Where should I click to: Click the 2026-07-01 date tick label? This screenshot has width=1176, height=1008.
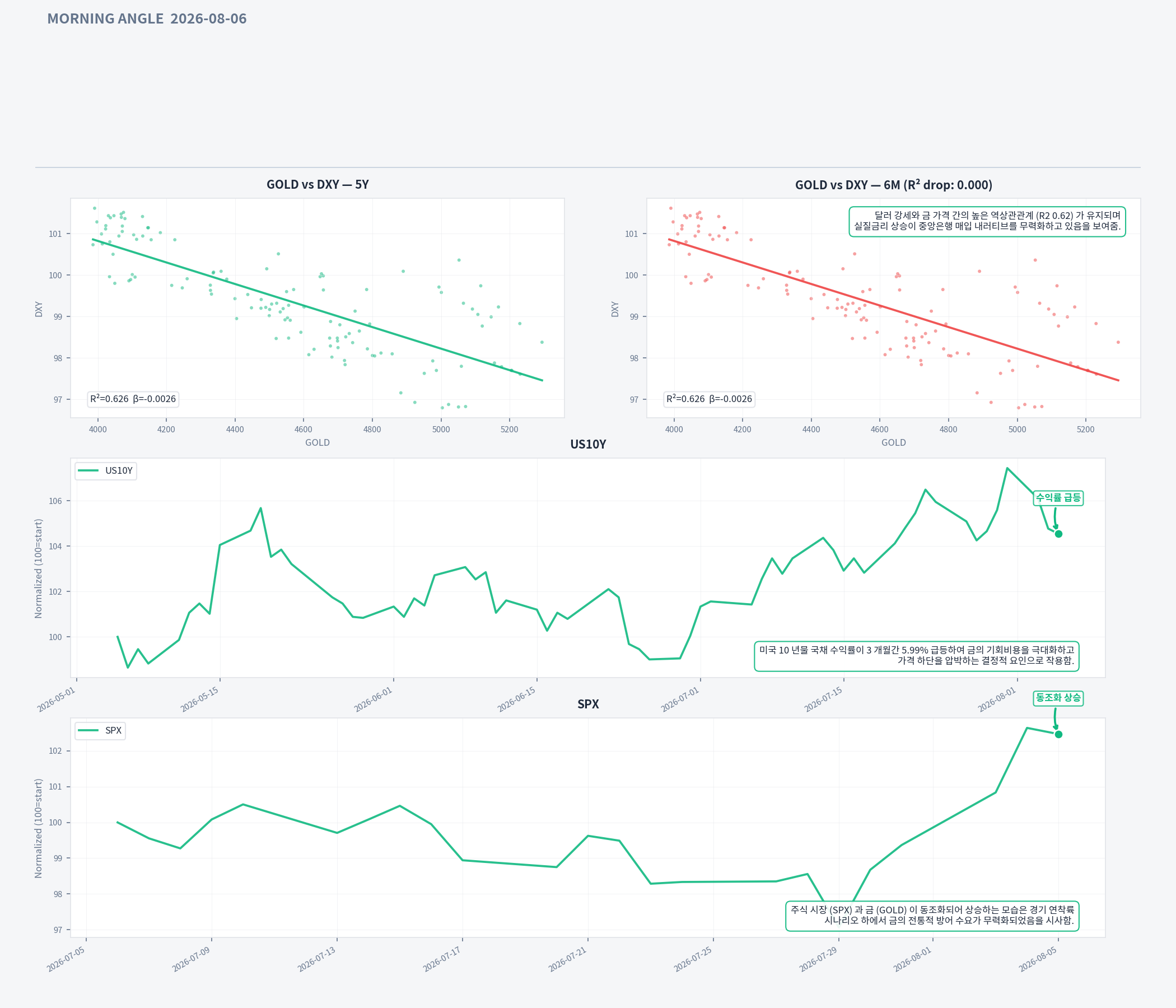pos(680,699)
